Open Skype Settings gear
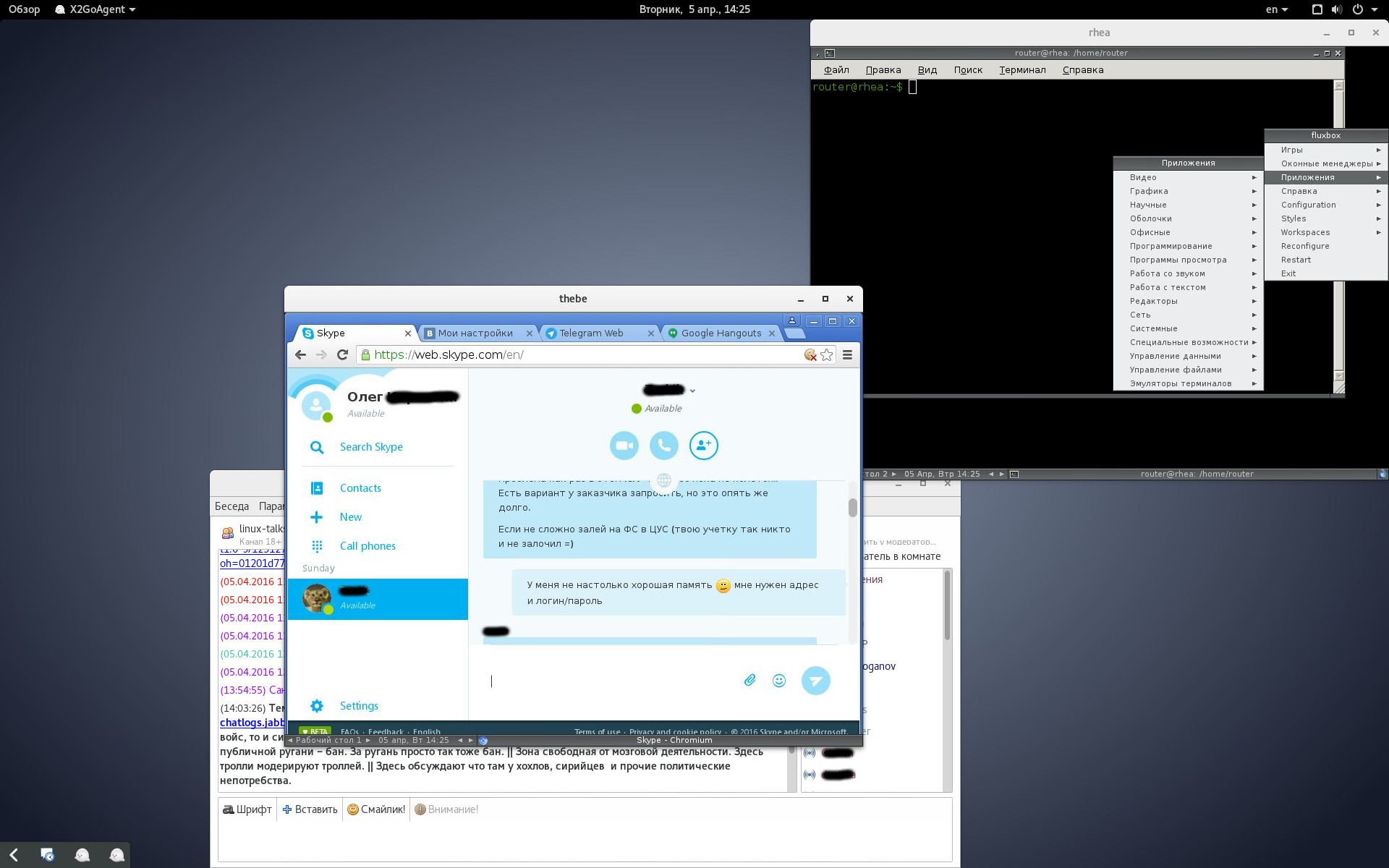Image resolution: width=1389 pixels, height=868 pixels. tap(317, 706)
